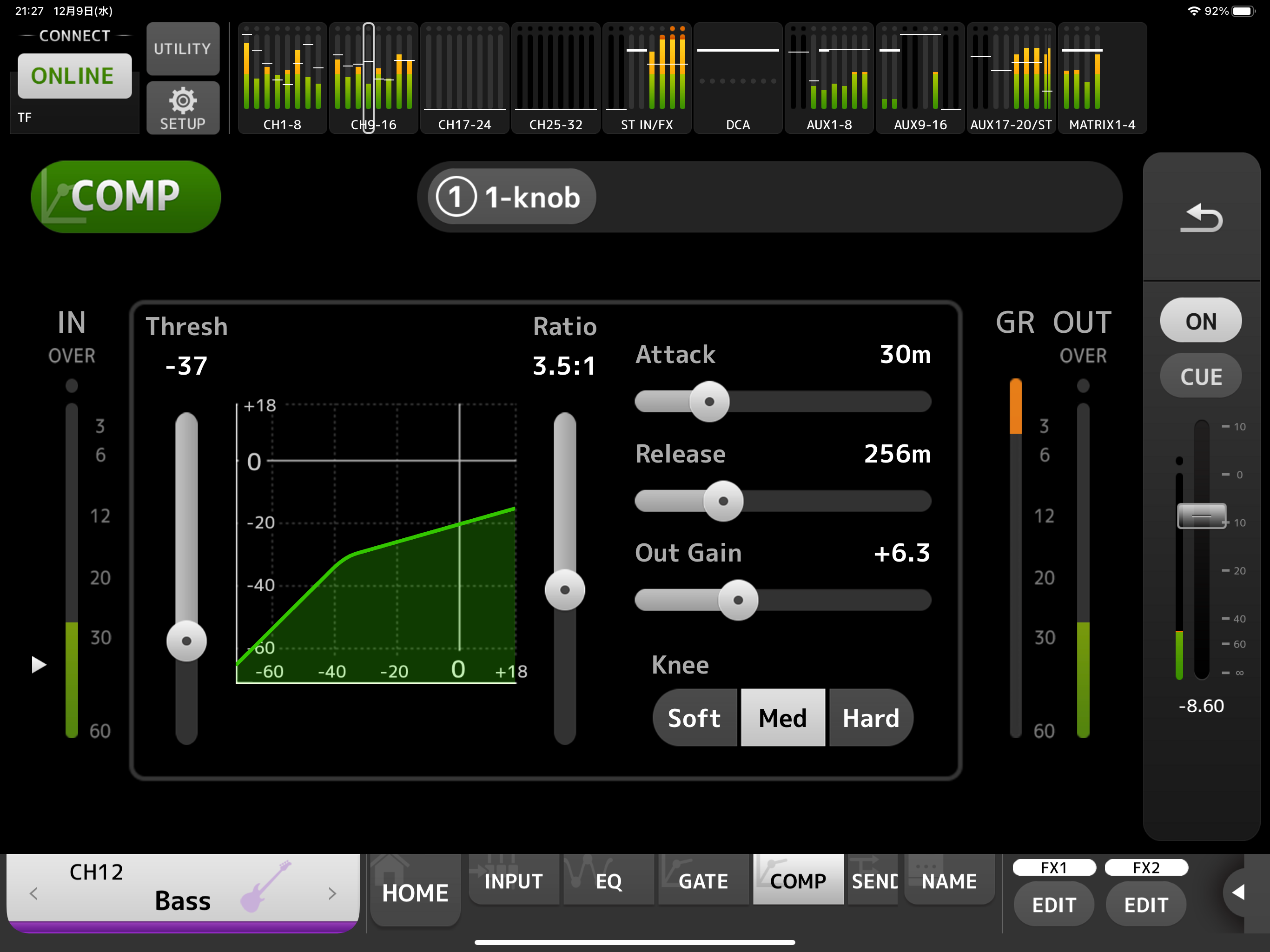Go to next channel with right chevron
This screenshot has width=1270, height=952.
coord(332,893)
